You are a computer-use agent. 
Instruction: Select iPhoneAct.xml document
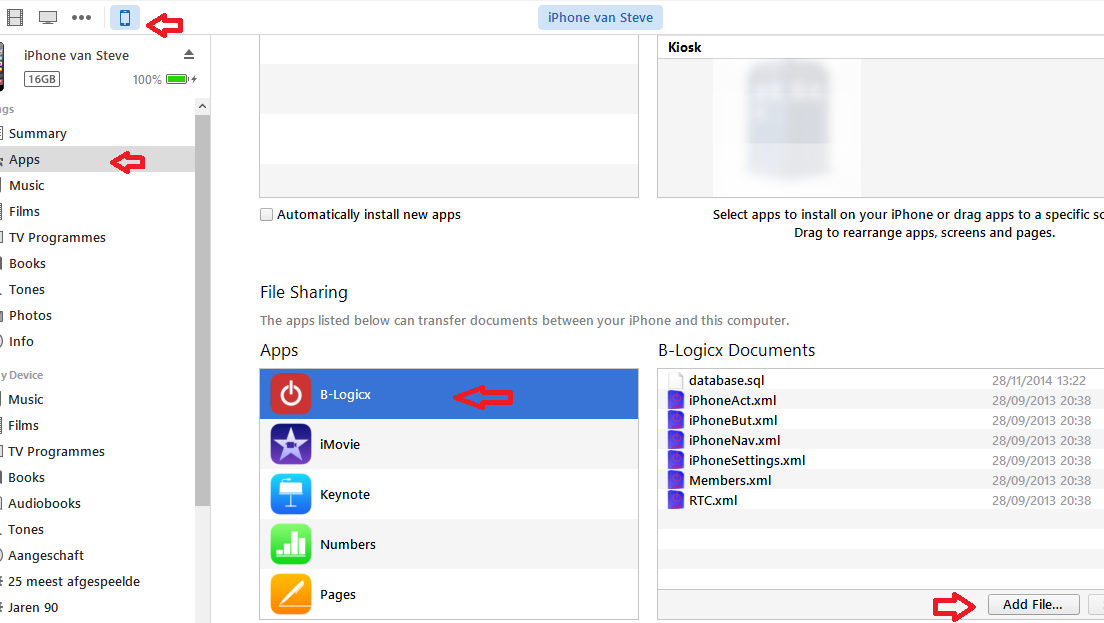881,400
